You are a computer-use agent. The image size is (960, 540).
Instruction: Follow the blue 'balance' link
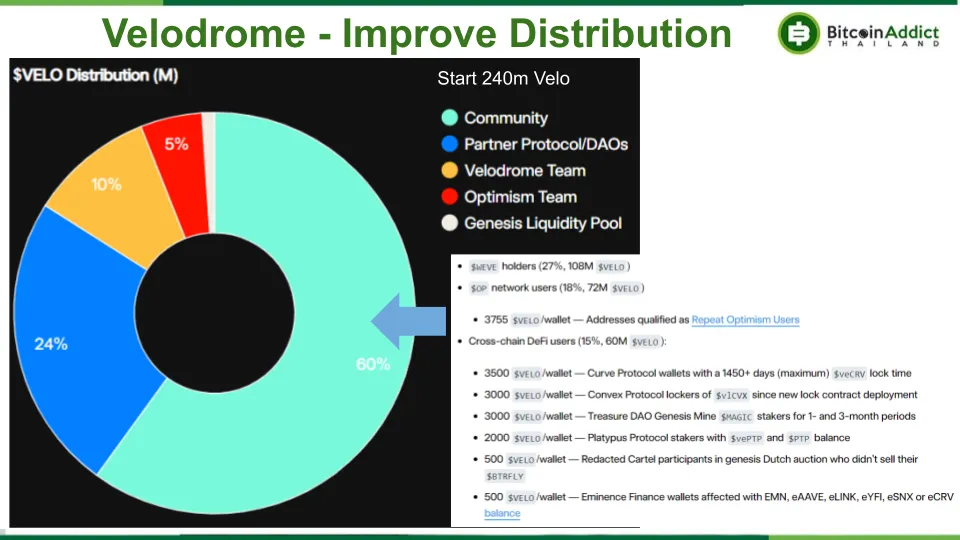click(x=502, y=513)
